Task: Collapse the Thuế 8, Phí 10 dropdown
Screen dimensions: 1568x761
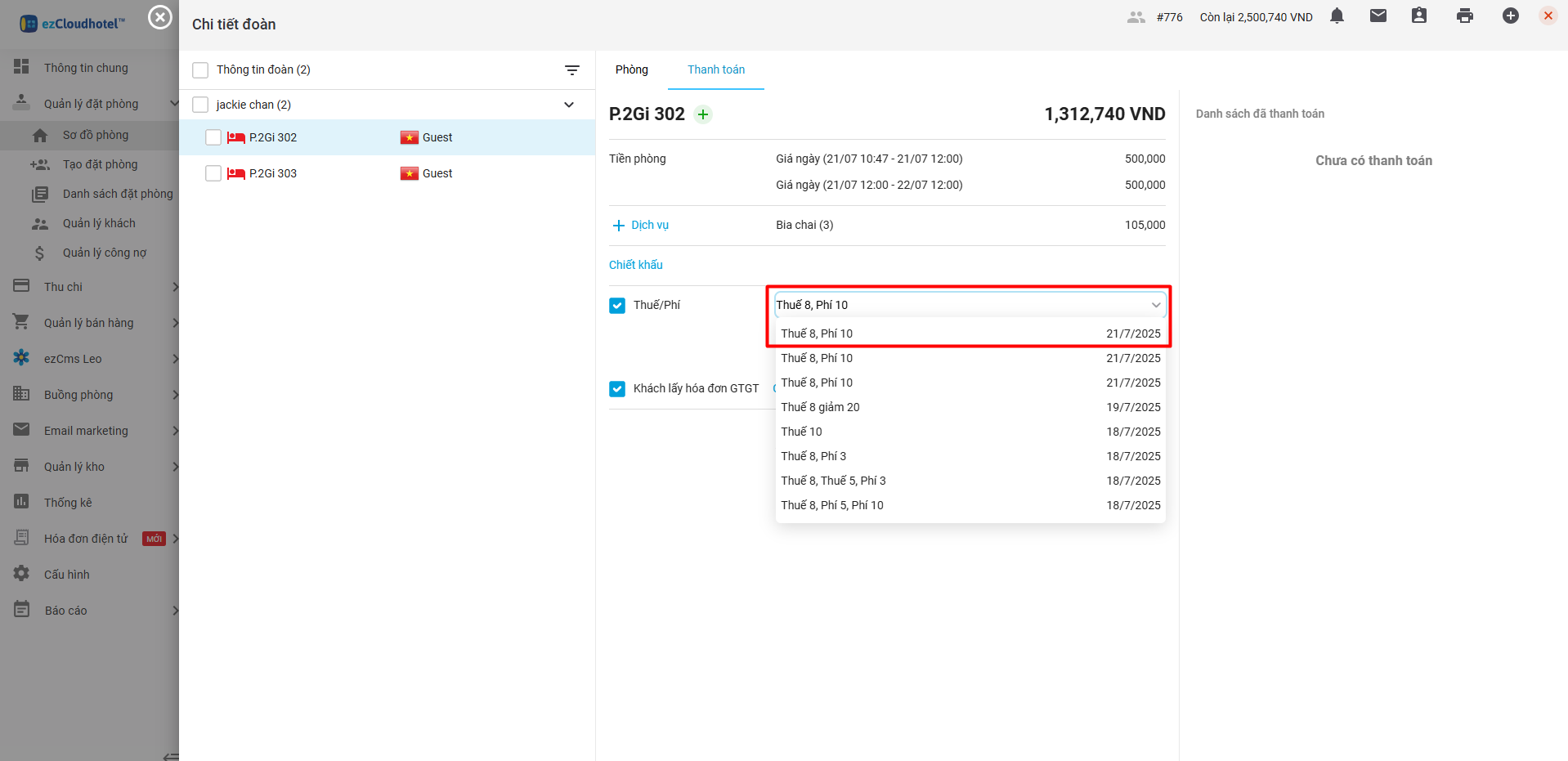Action: coord(1155,305)
